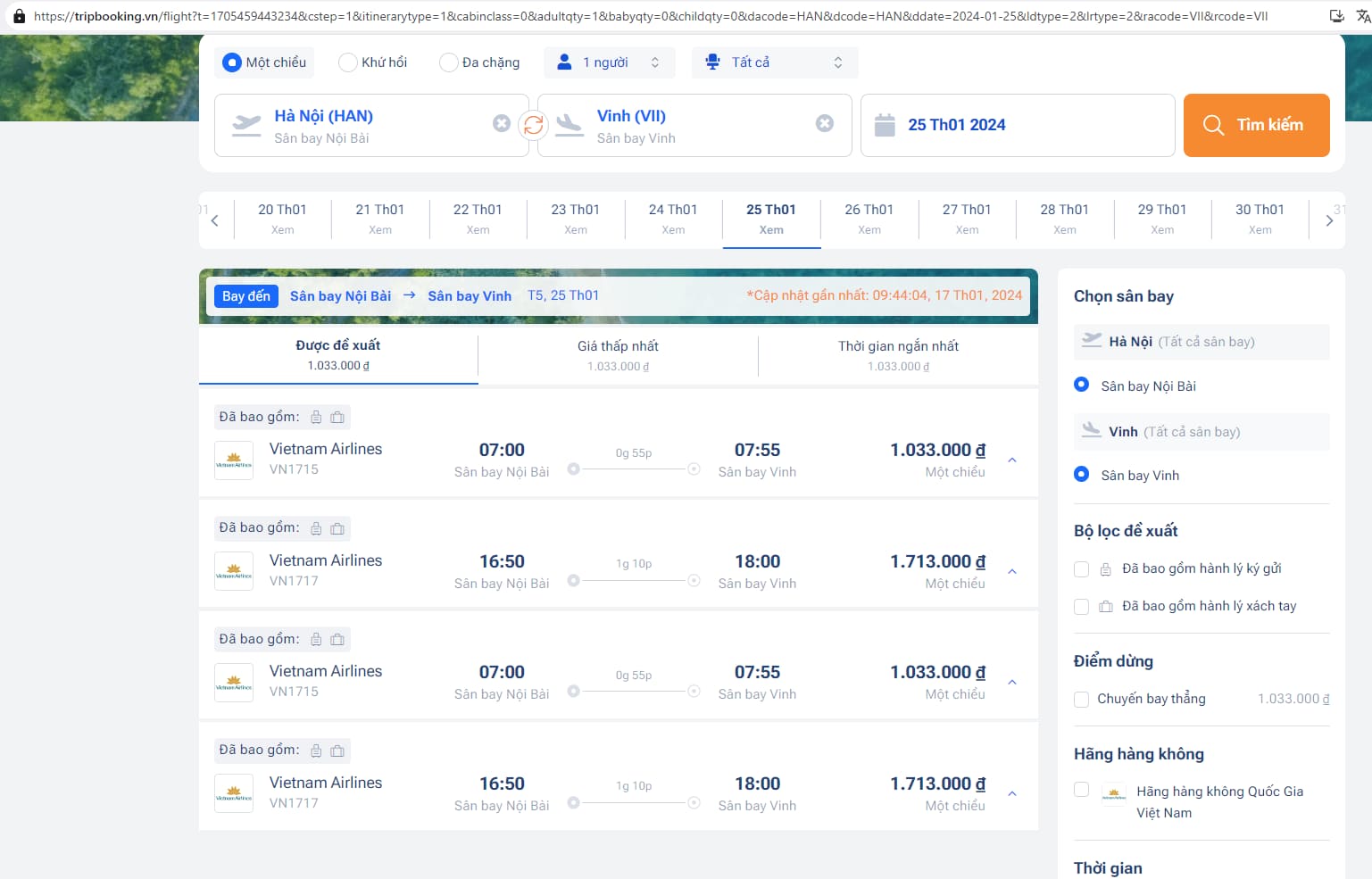Screen dimensions: 1372x879
Task: Switch to the Giá thấp nhất tab
Action: (618, 354)
